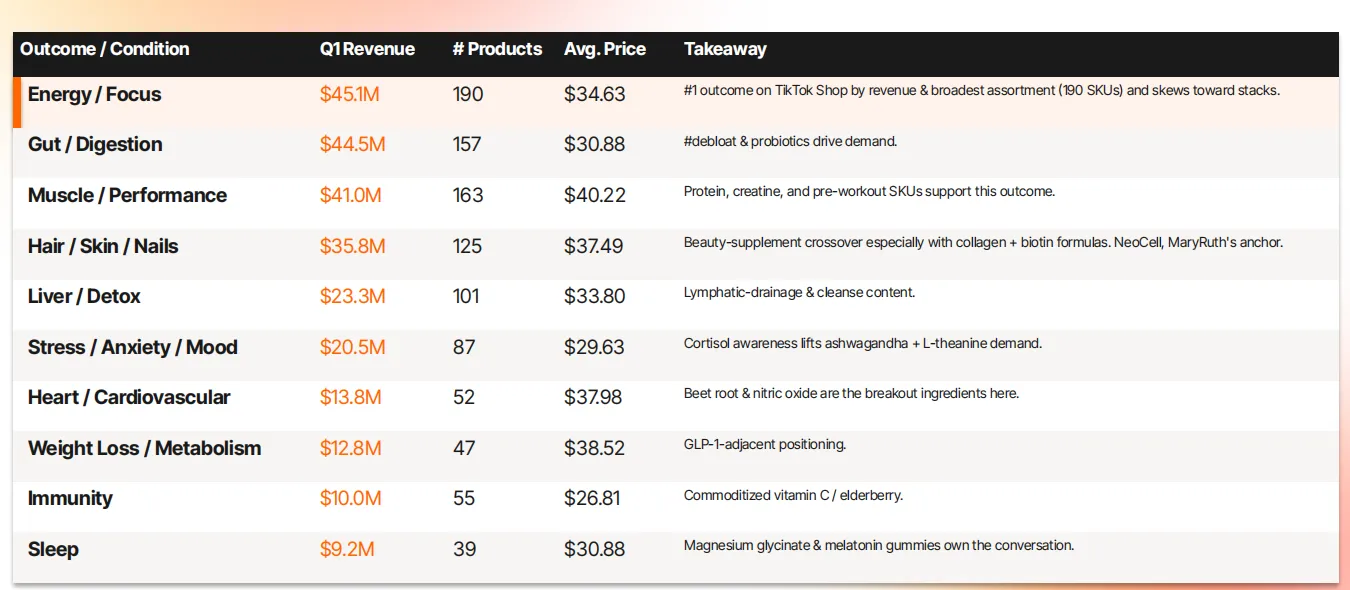Screen dimensions: 1350x590
Task: Click the Gut / Digestion row label
Action: point(95,144)
